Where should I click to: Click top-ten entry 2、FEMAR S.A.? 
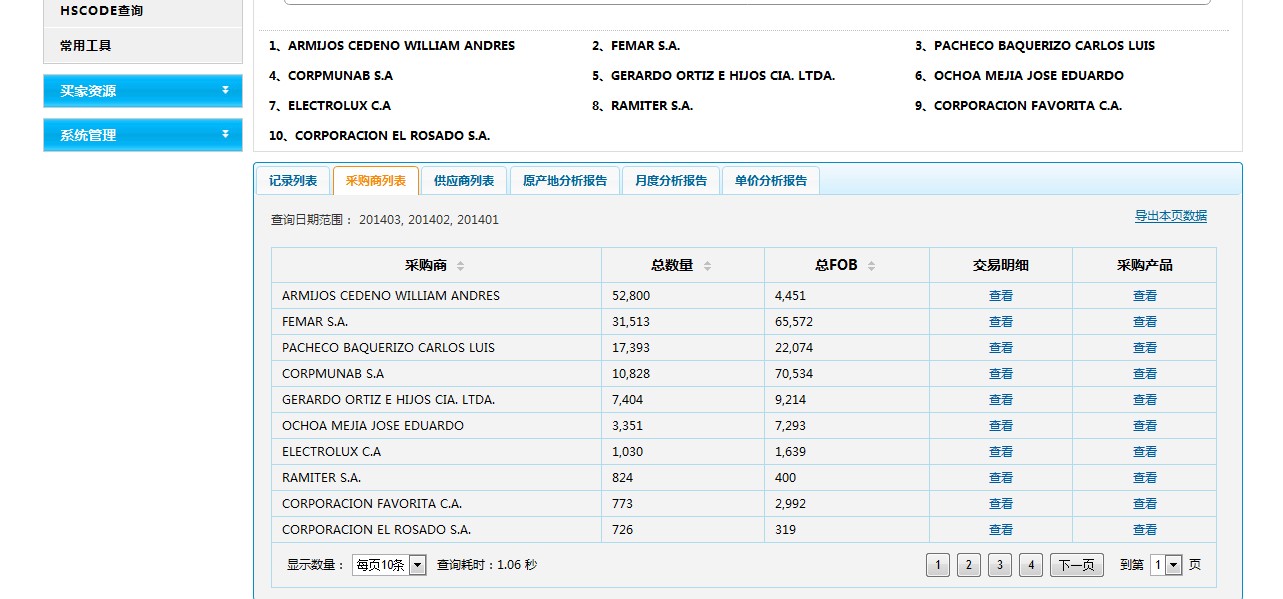point(636,46)
